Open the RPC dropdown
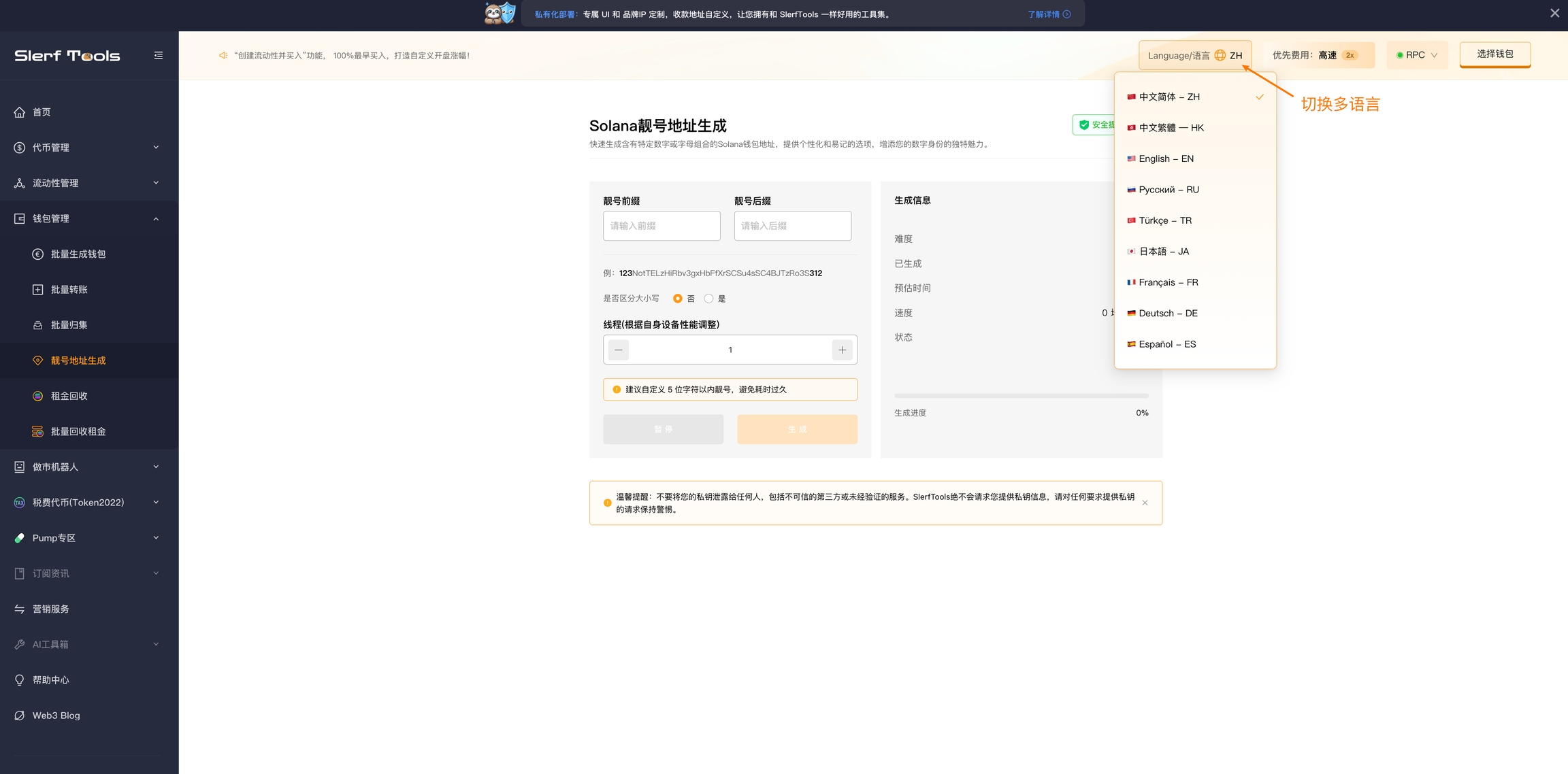This screenshot has height=774, width=1568. [1417, 55]
